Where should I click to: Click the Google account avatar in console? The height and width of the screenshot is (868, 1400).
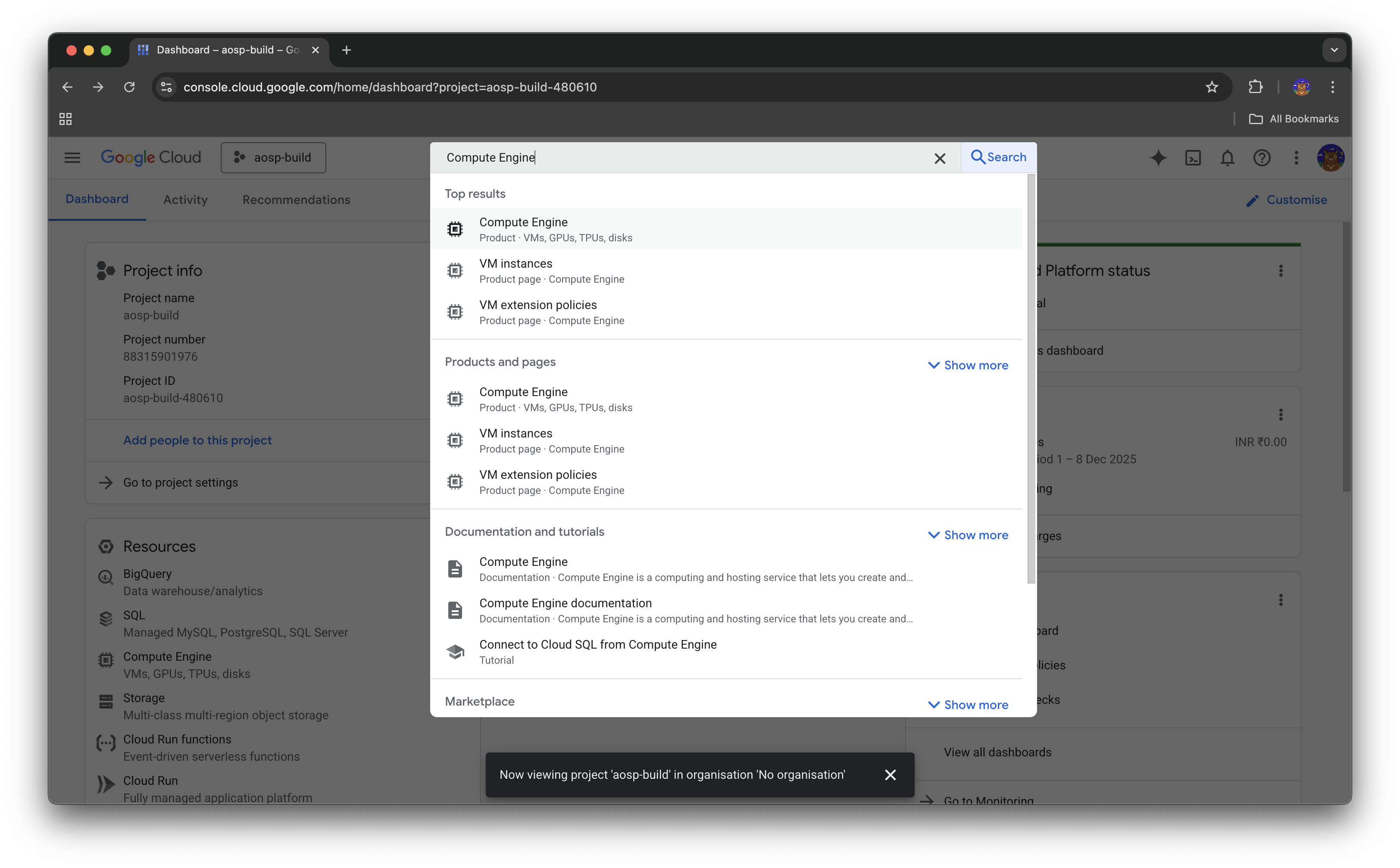[x=1330, y=158]
